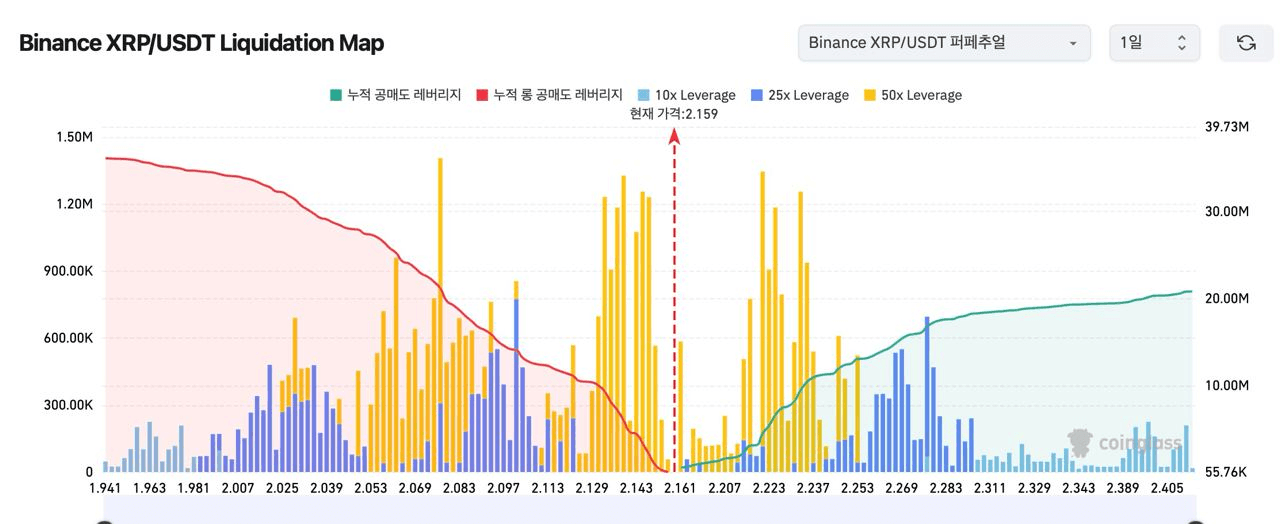The width and height of the screenshot is (1280, 524).
Task: Click the yellow 50x Leverage legend square
Action: 870,95
